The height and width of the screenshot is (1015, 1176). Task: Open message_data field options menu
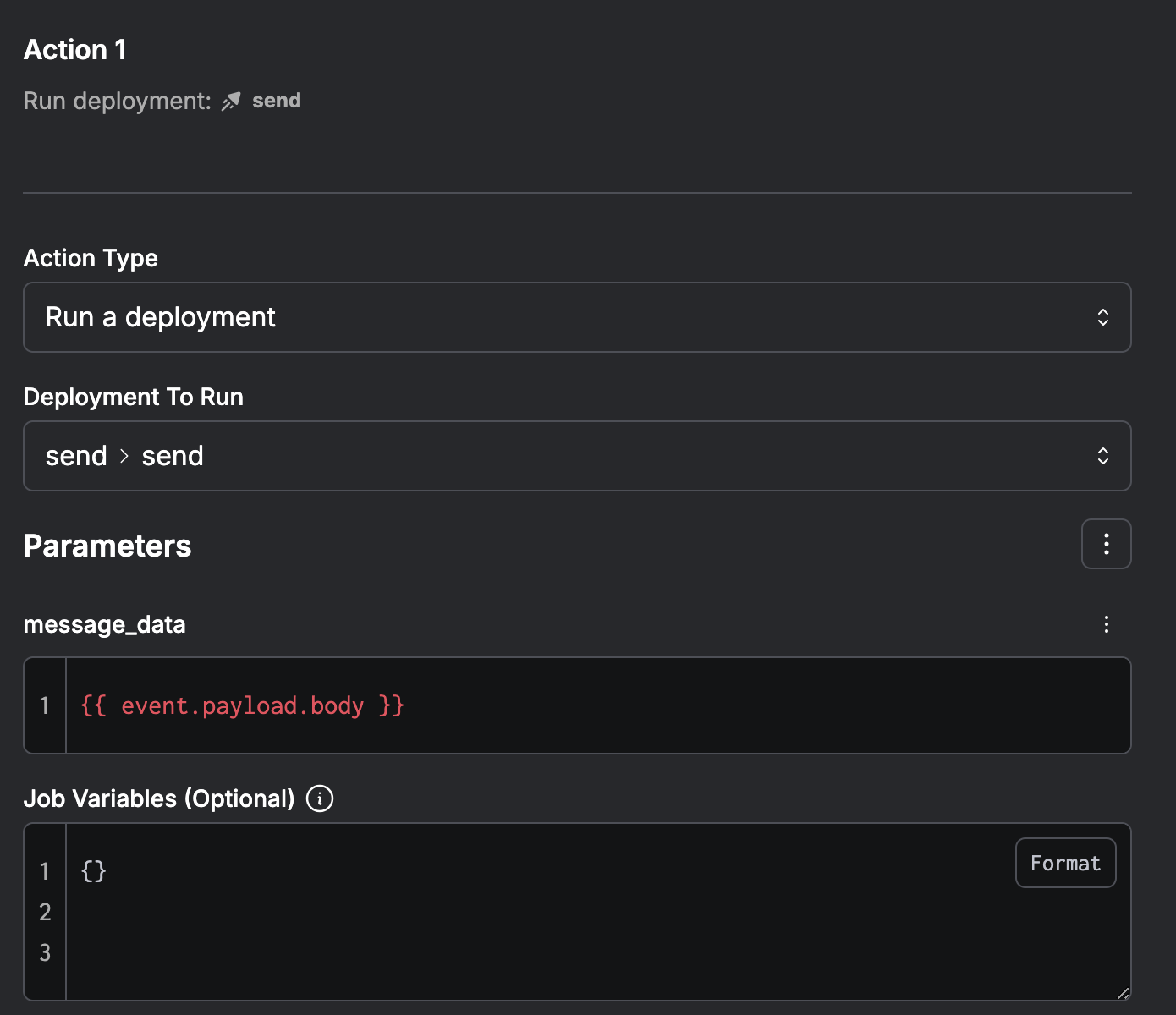1106,624
